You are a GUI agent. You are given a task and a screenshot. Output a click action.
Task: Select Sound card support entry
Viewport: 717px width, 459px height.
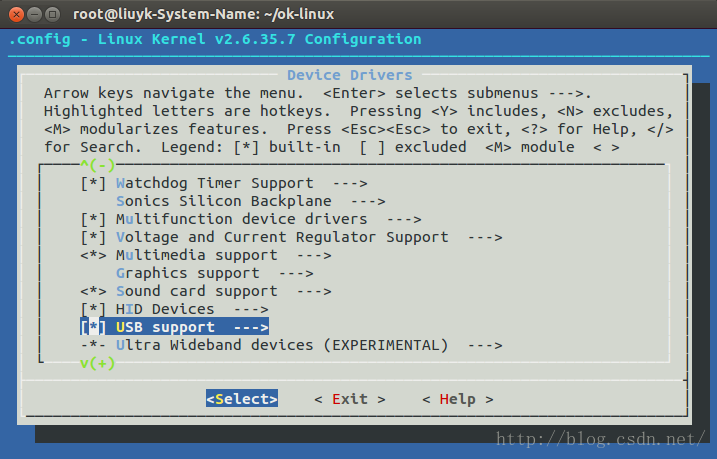coord(197,291)
